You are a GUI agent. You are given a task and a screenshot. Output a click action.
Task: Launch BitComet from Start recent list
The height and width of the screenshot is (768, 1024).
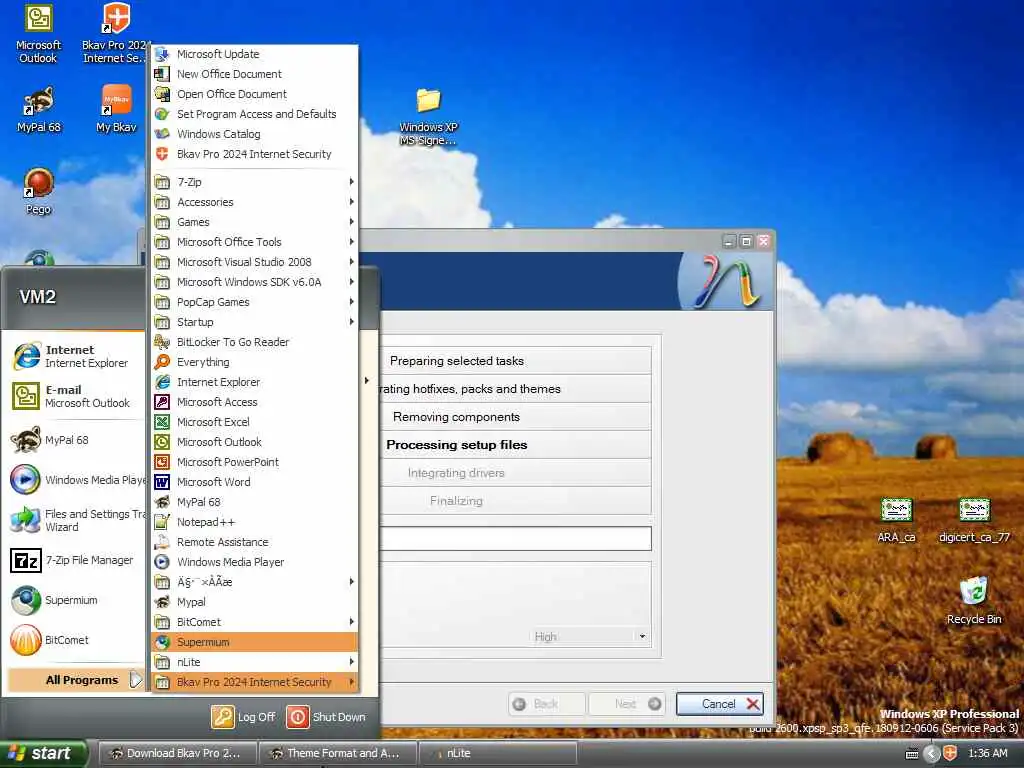76,640
